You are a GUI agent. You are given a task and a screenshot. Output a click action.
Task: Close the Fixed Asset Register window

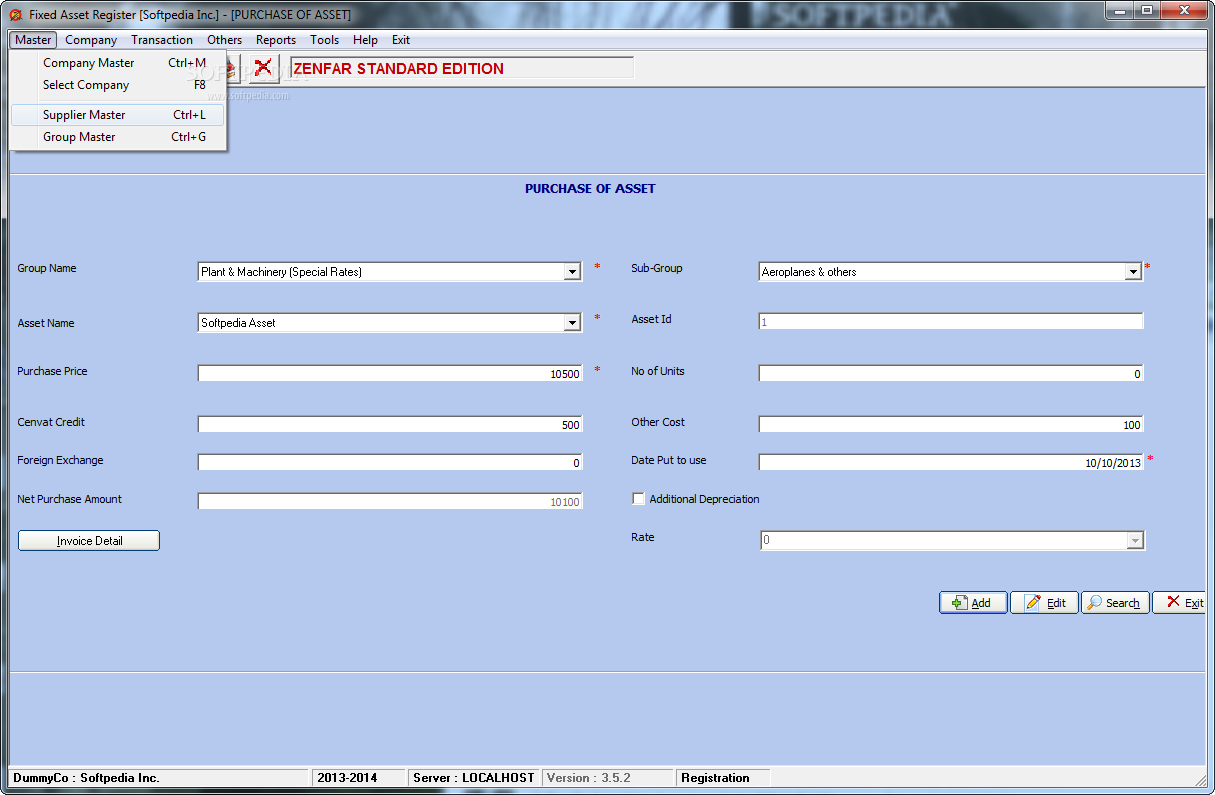[1182, 11]
